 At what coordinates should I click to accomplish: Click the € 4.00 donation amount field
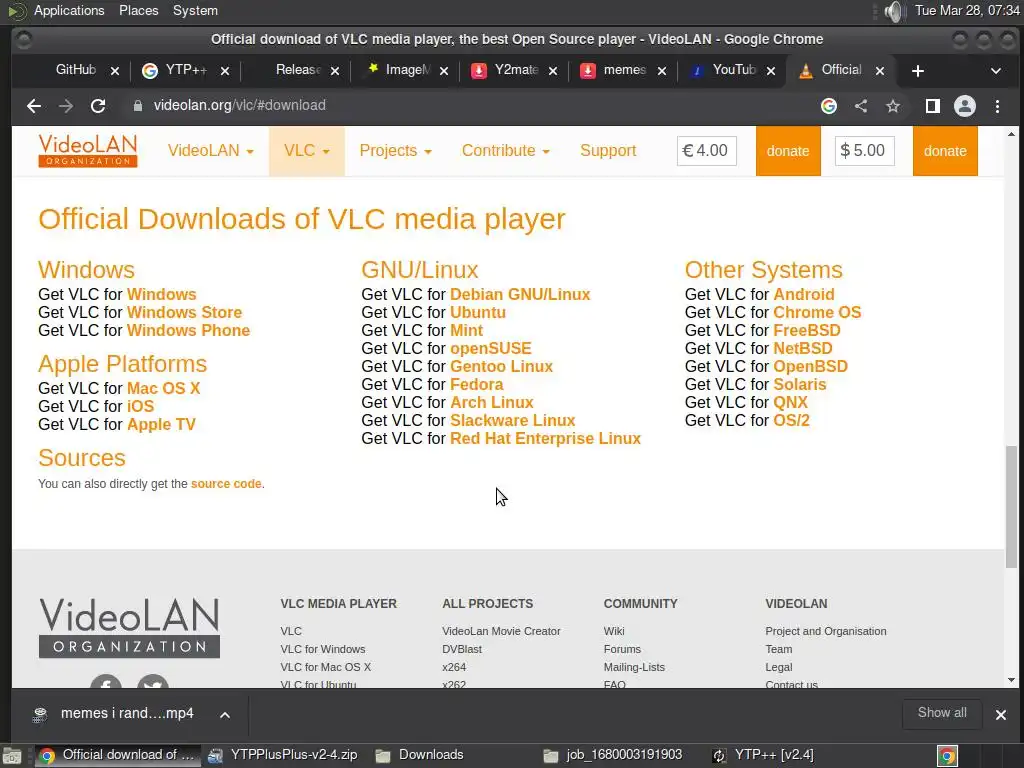(707, 151)
